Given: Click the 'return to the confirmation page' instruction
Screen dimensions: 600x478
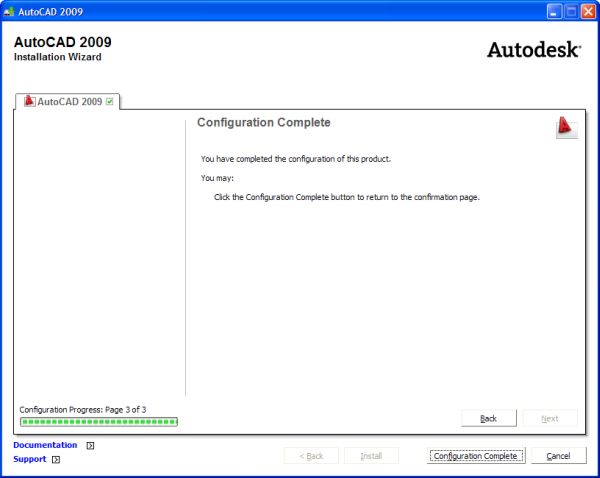Looking at the screenshot, I should [x=347, y=197].
